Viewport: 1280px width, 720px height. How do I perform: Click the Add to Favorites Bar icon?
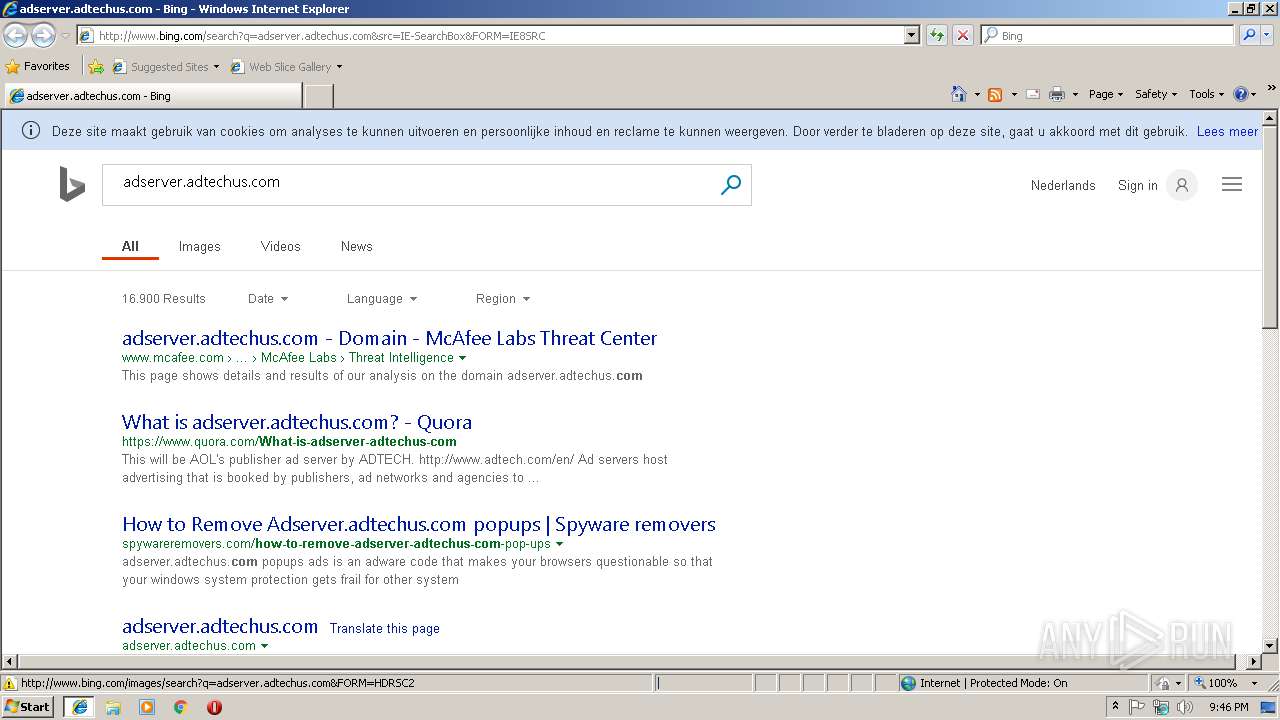pyautogui.click(x=96, y=67)
